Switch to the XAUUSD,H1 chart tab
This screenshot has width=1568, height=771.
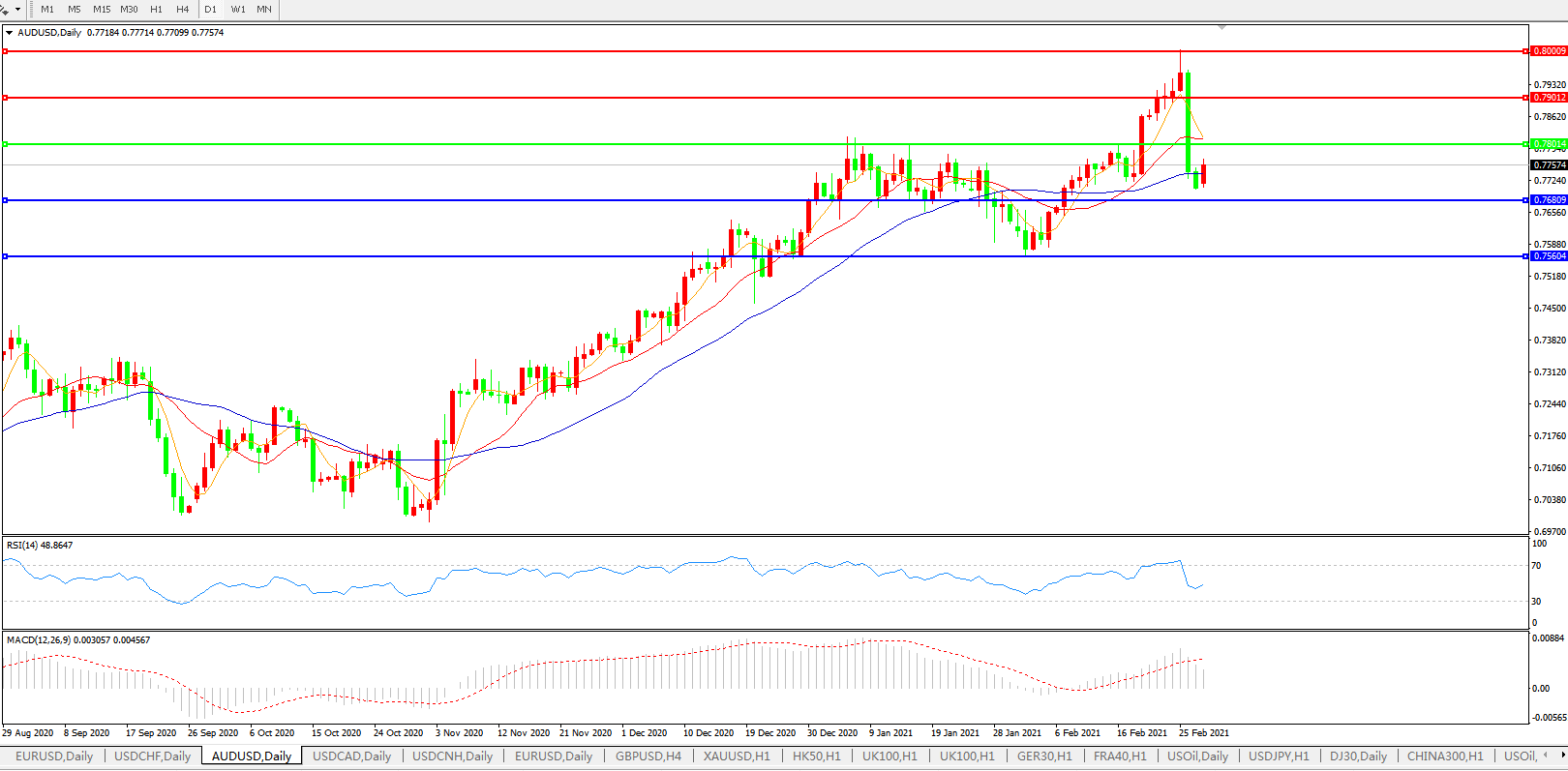click(737, 756)
